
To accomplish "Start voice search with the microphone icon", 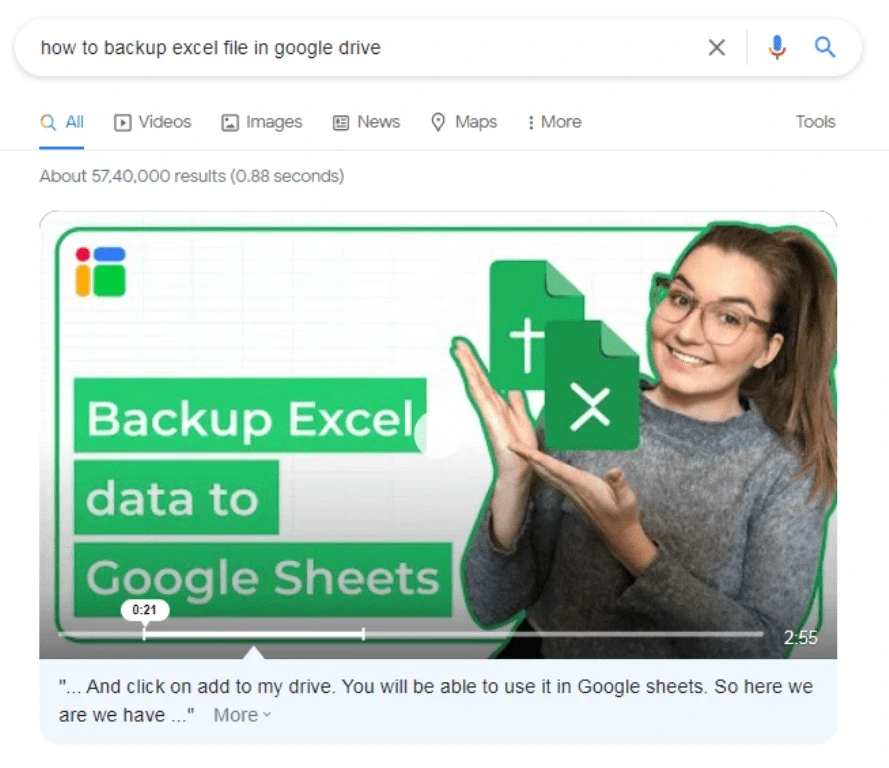I will 777,47.
